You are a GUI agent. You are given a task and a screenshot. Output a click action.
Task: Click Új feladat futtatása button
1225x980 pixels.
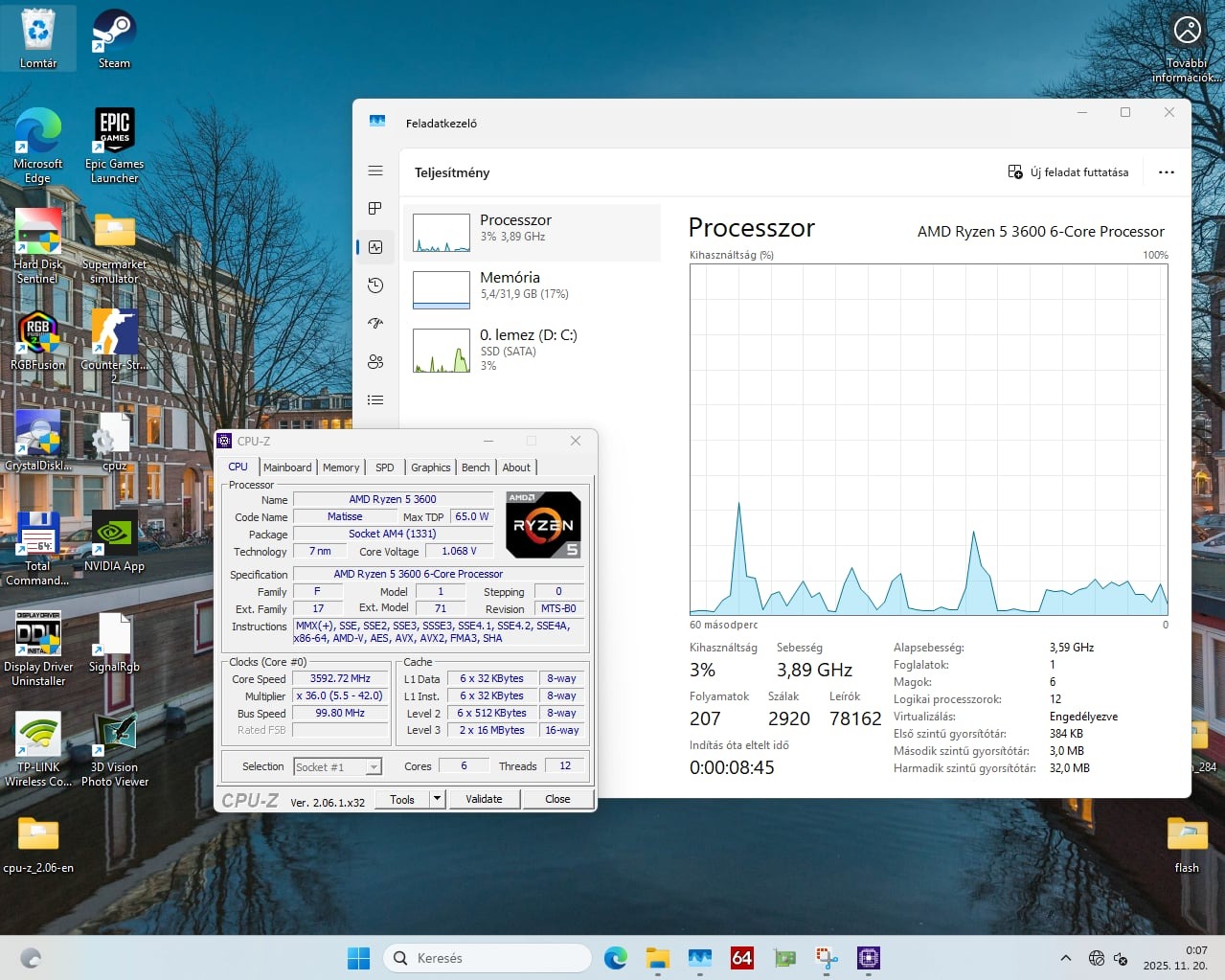pos(1068,172)
